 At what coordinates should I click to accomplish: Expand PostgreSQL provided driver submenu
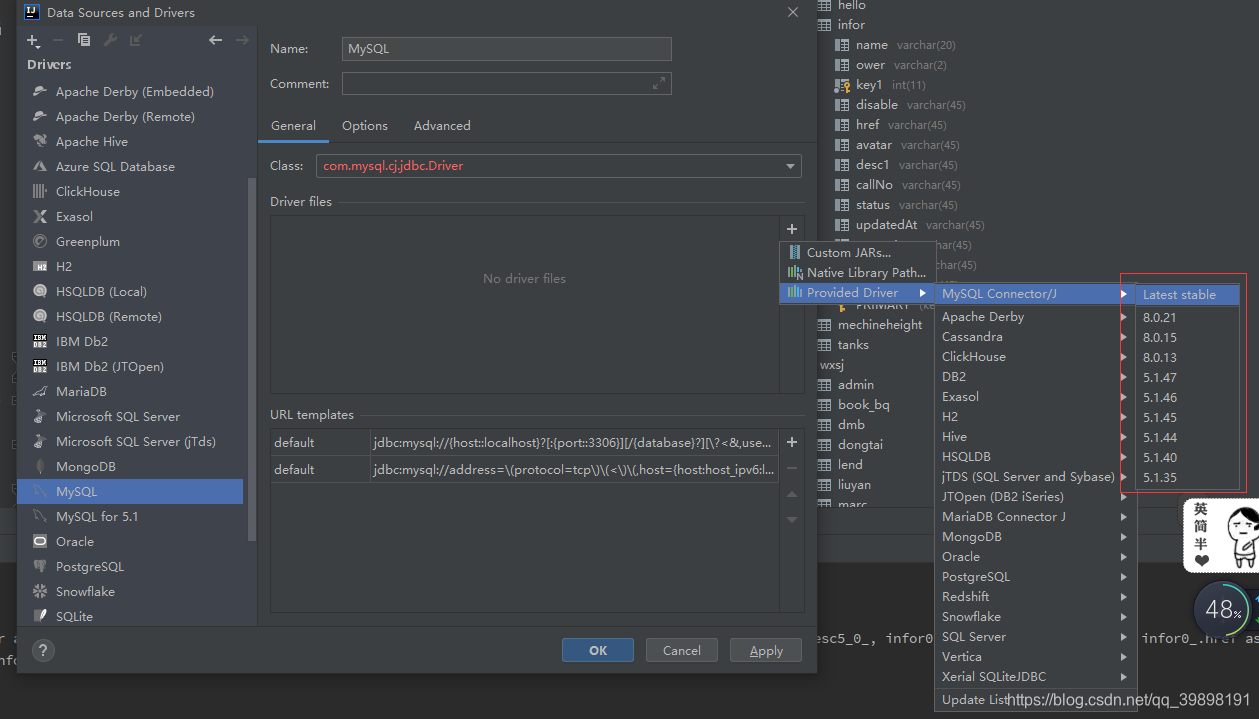pyautogui.click(x=1036, y=576)
